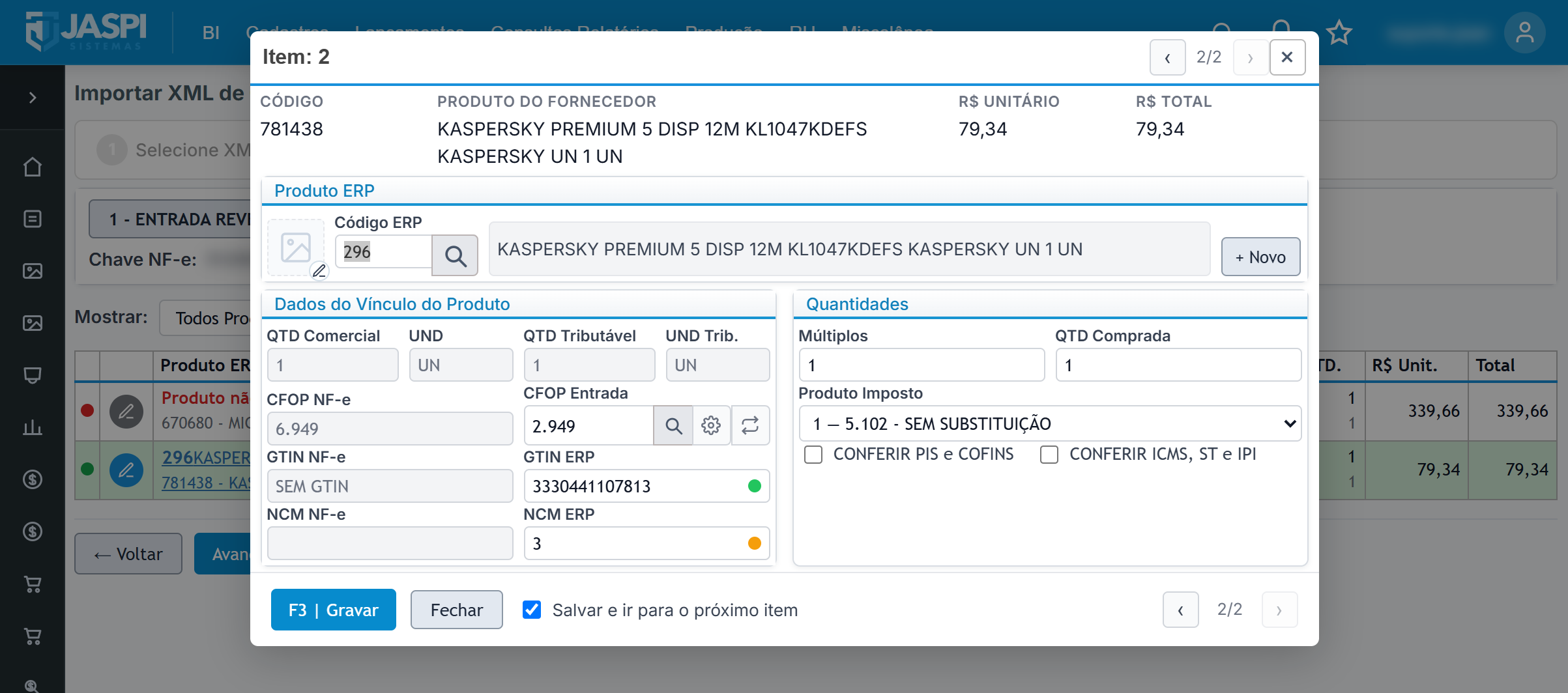Go to previous item via bottom chevron

1180,610
